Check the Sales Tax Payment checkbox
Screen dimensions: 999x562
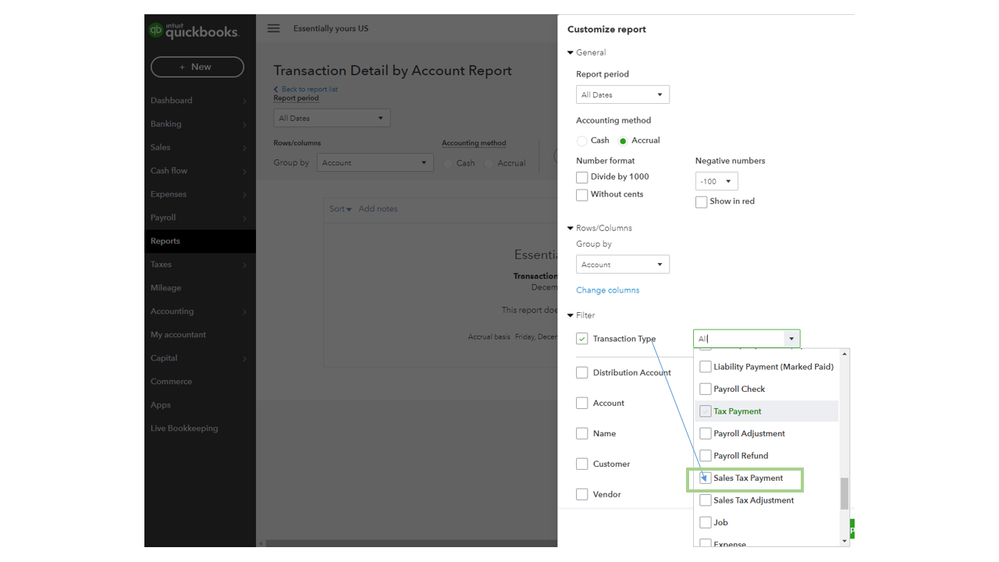point(705,478)
